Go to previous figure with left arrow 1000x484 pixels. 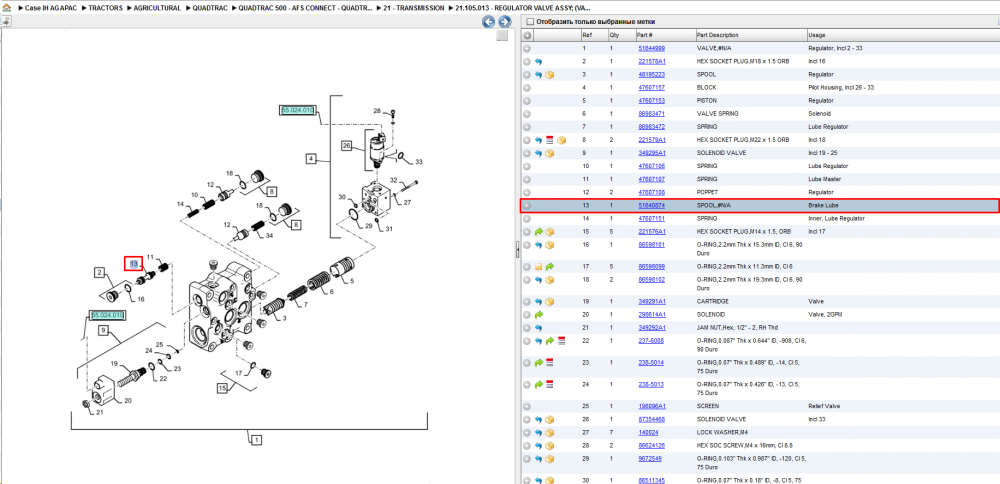489,22
